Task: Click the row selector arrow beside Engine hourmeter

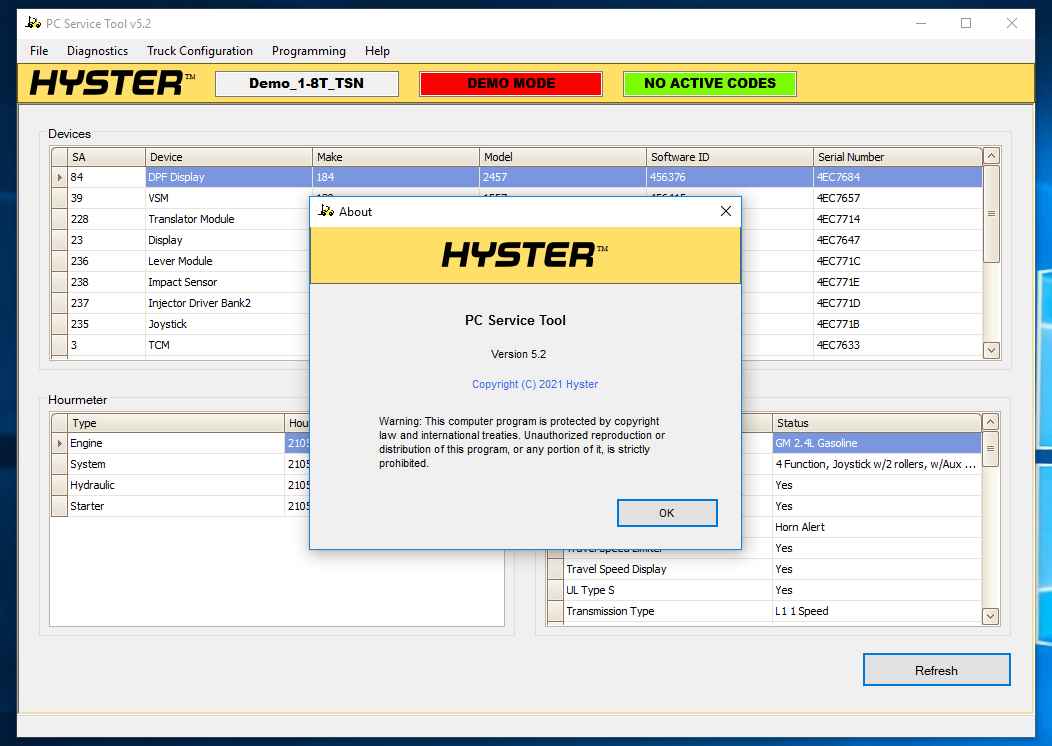Action: click(x=58, y=443)
